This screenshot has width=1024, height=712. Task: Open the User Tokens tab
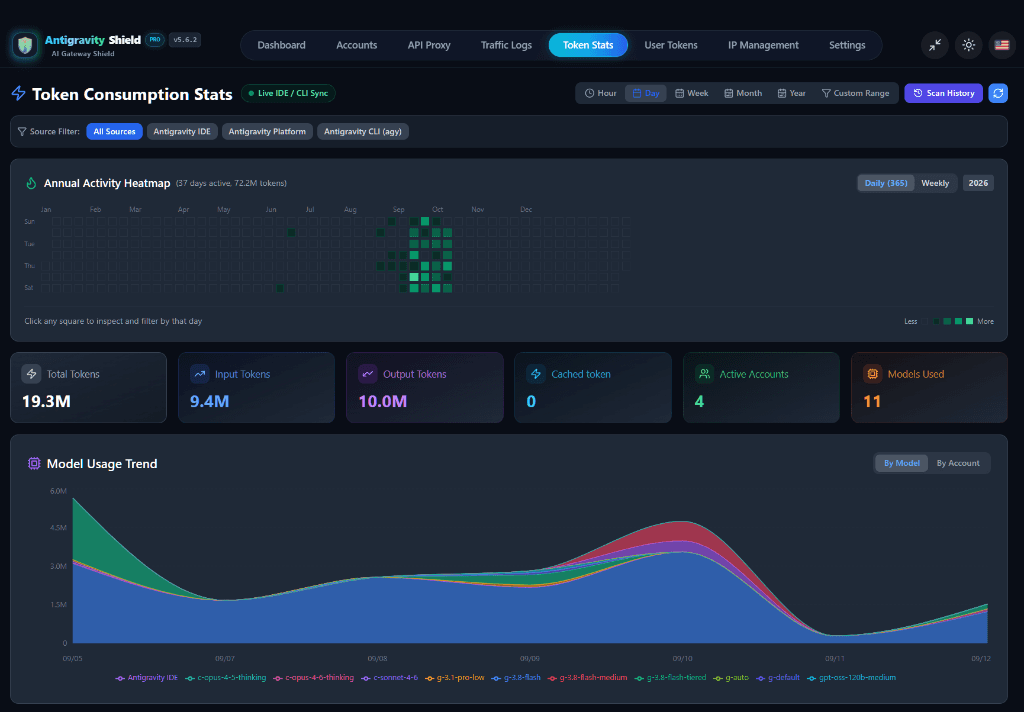(x=671, y=45)
